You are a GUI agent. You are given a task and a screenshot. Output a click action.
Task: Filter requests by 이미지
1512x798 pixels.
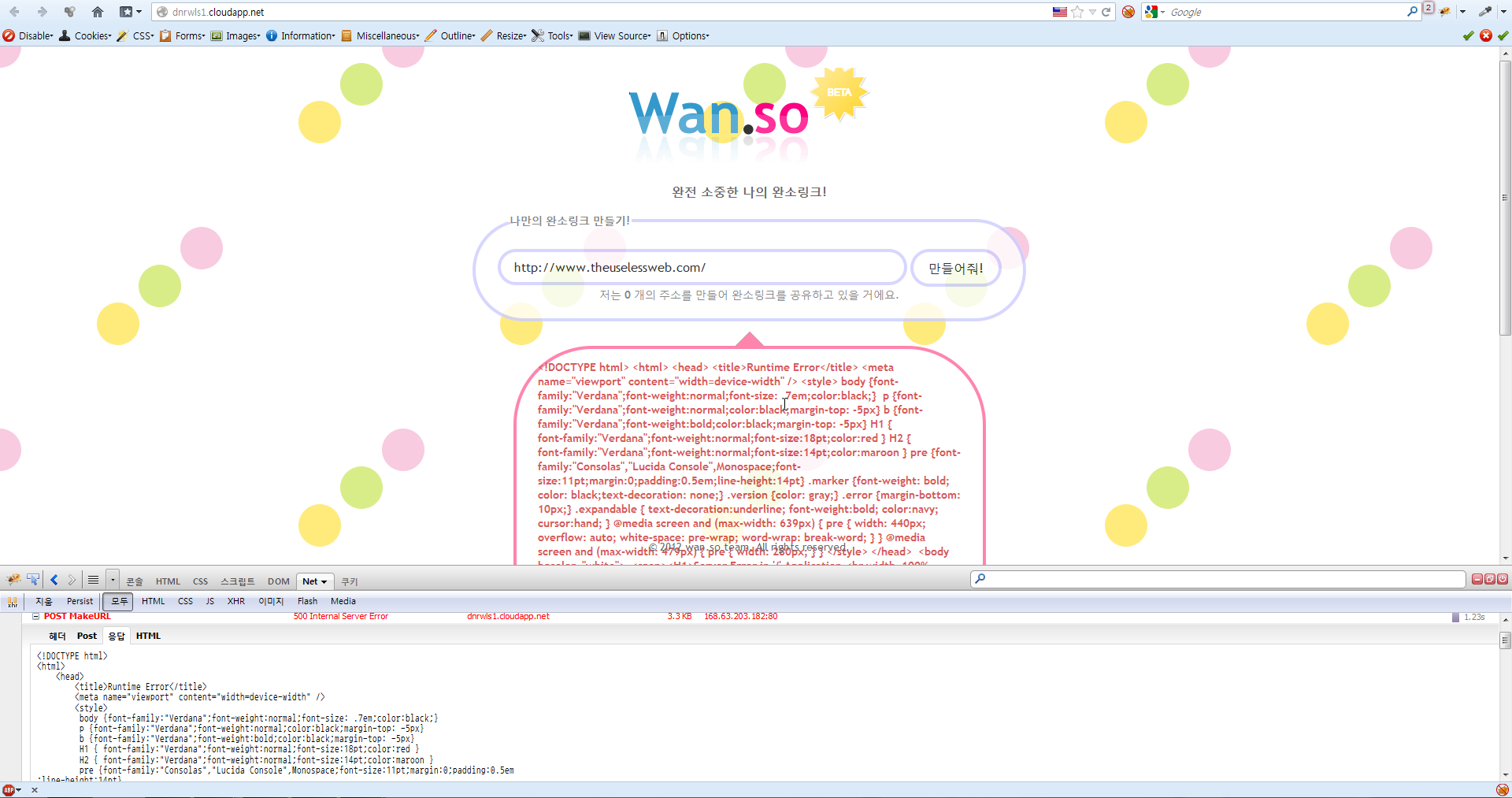271,601
